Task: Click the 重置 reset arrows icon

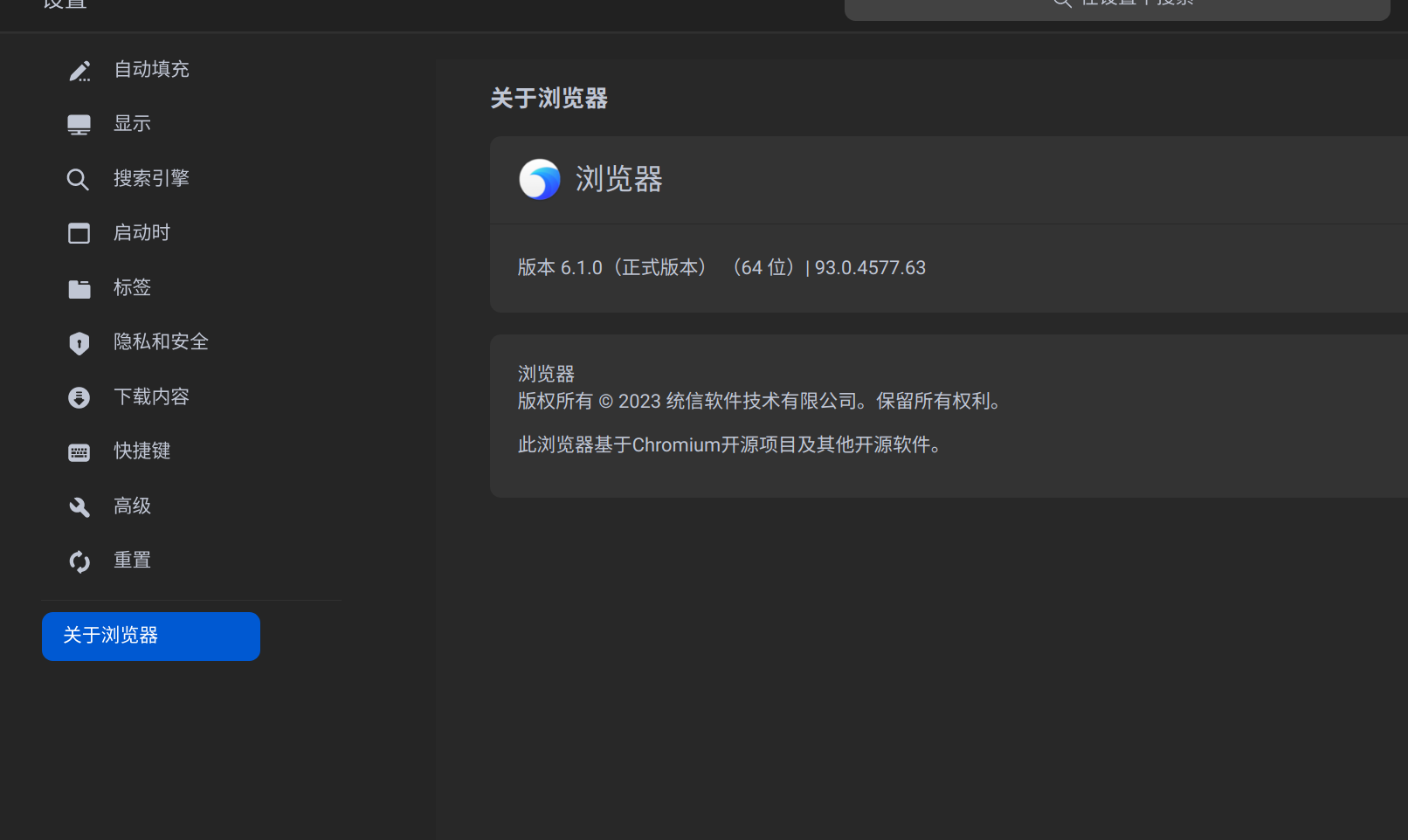Action: click(79, 561)
